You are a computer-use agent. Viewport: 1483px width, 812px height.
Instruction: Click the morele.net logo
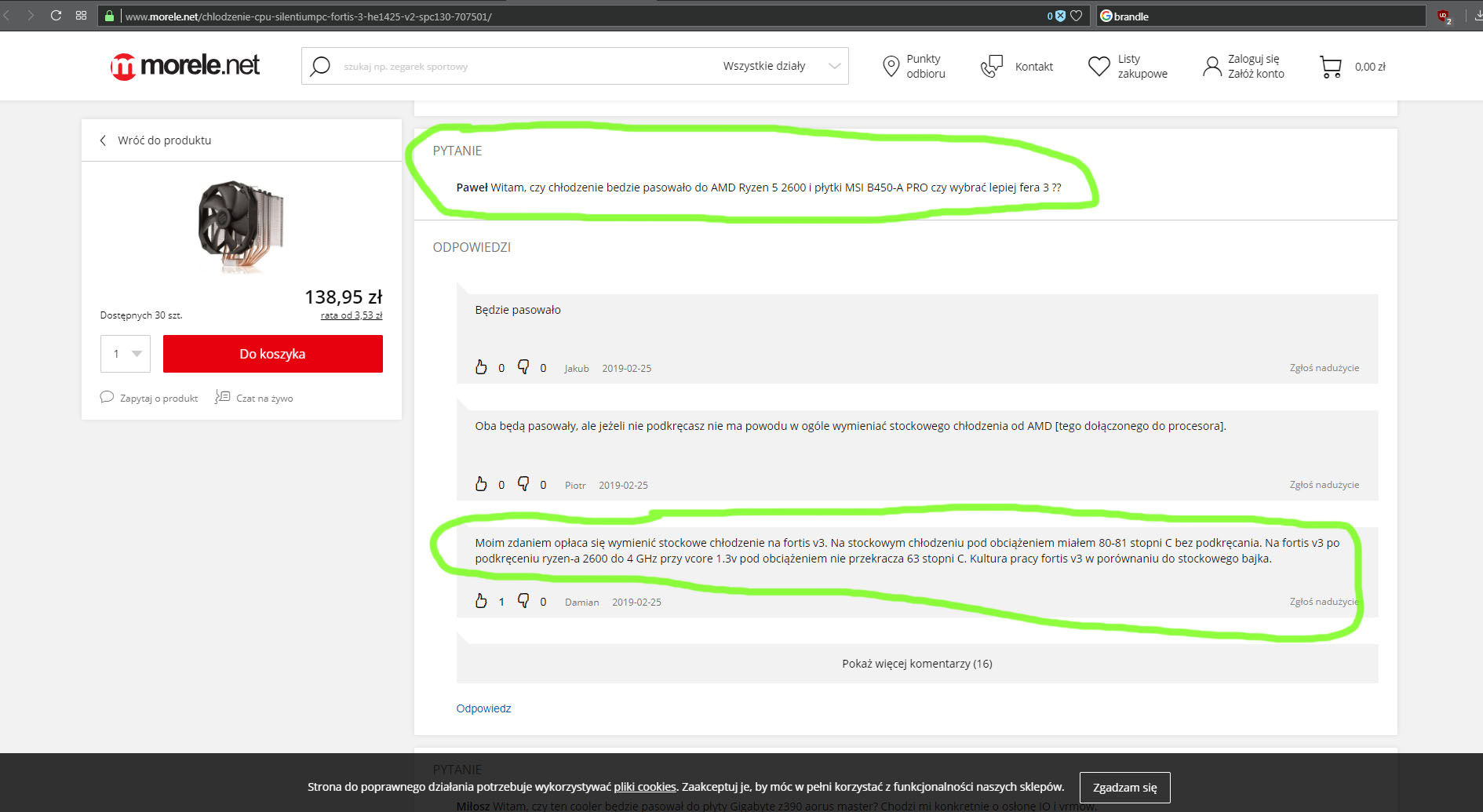(x=185, y=66)
